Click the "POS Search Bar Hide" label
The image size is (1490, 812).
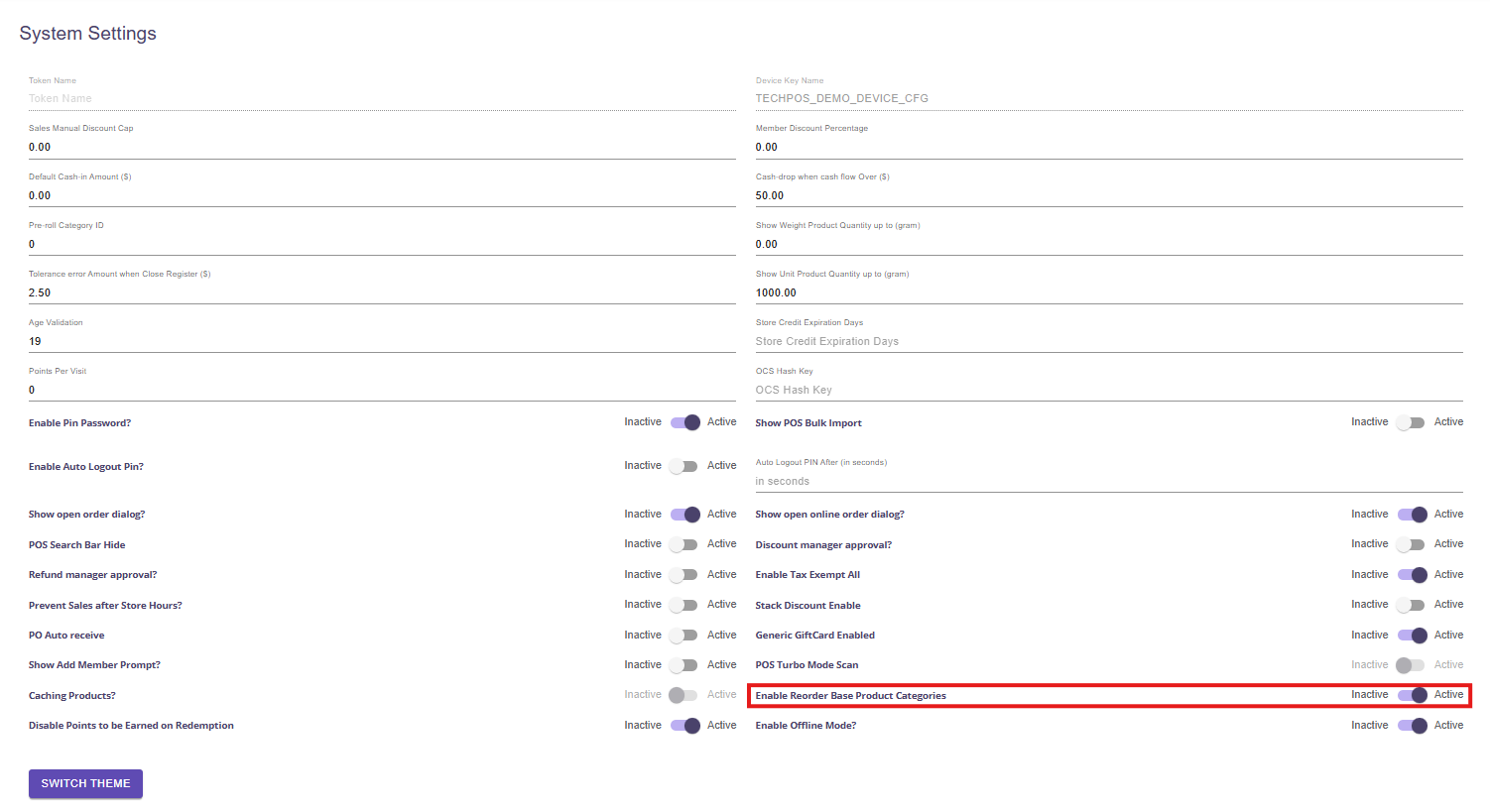pyautogui.click(x=76, y=545)
